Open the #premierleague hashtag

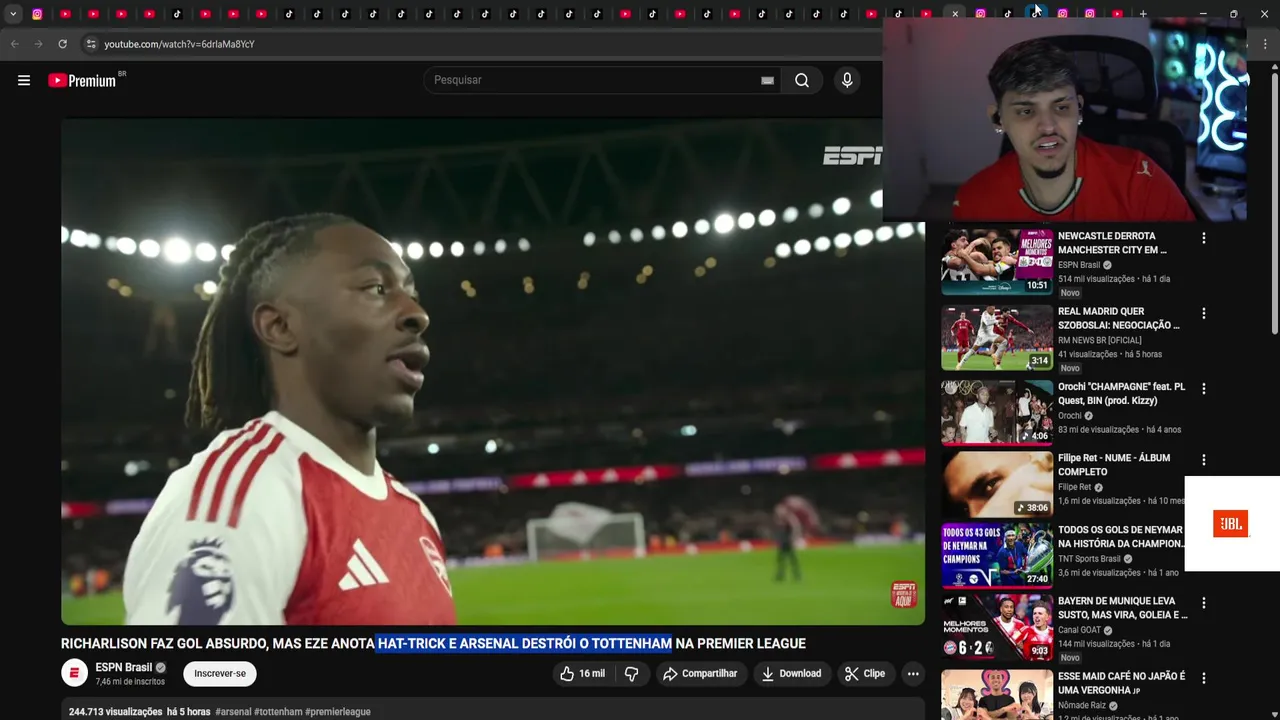[338, 712]
